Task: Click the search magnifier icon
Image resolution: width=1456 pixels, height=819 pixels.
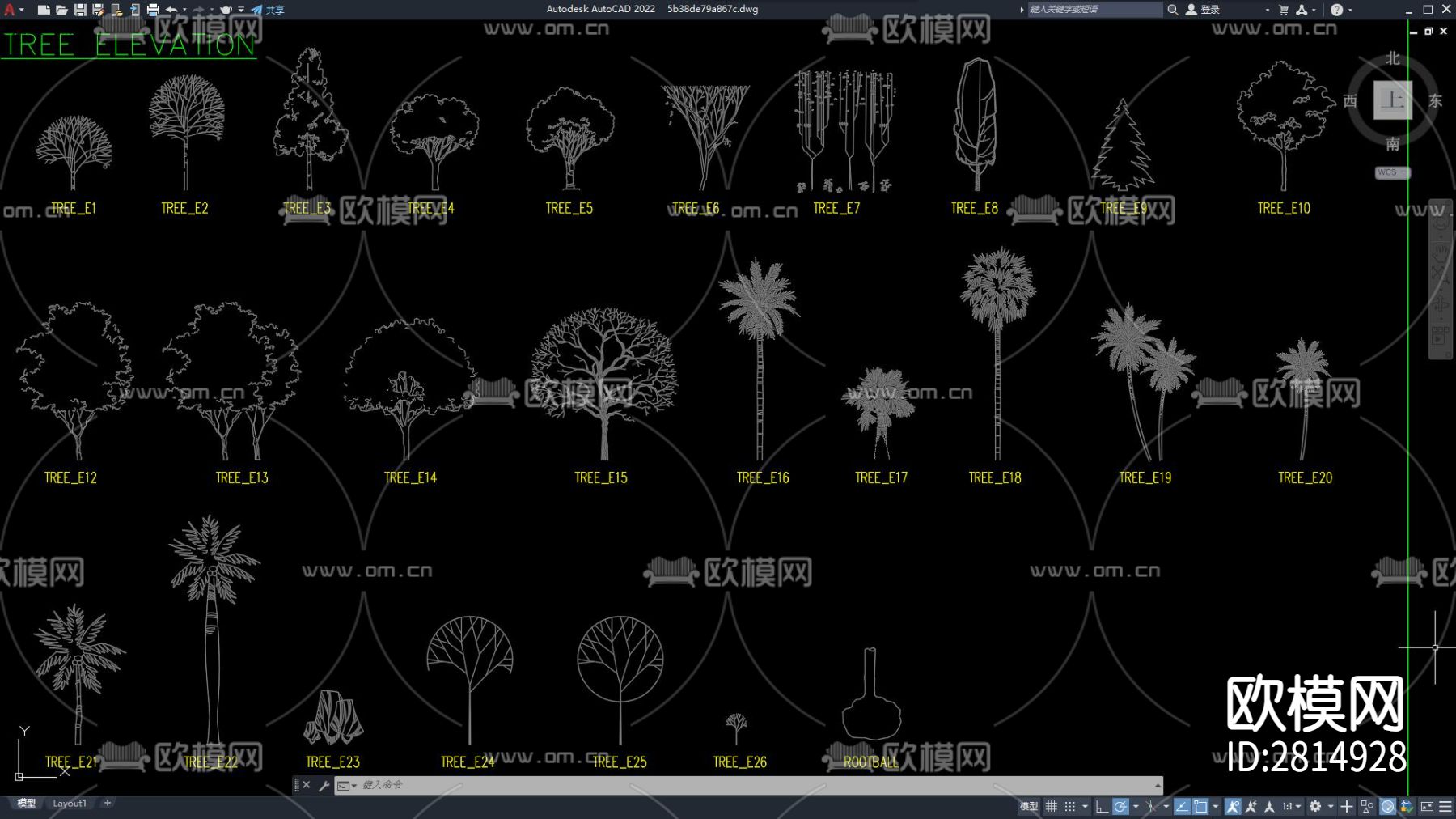Action: click(1172, 10)
